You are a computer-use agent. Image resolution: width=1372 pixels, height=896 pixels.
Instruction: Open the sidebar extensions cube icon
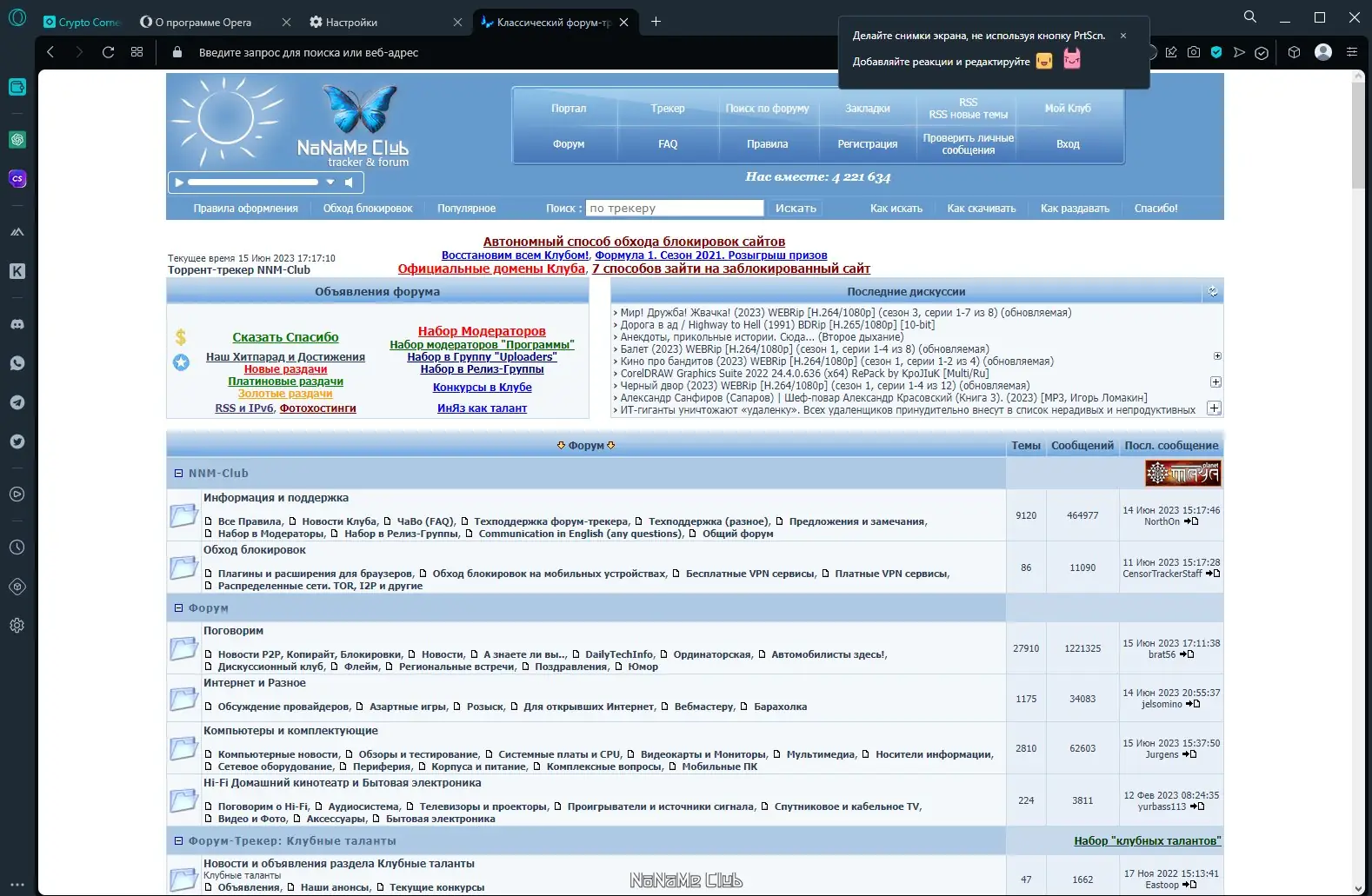click(17, 587)
